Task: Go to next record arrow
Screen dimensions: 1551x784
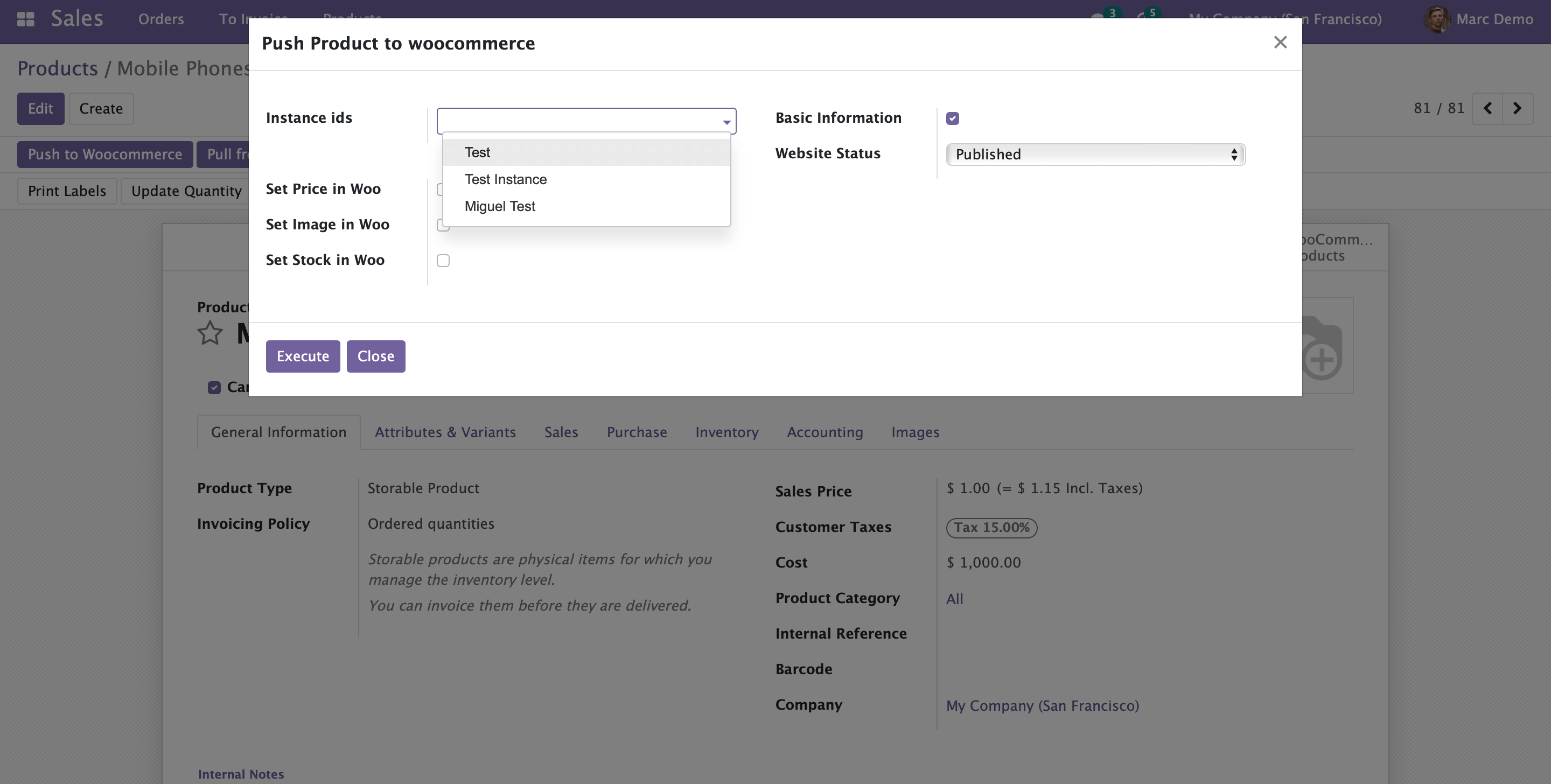Action: tap(1517, 108)
